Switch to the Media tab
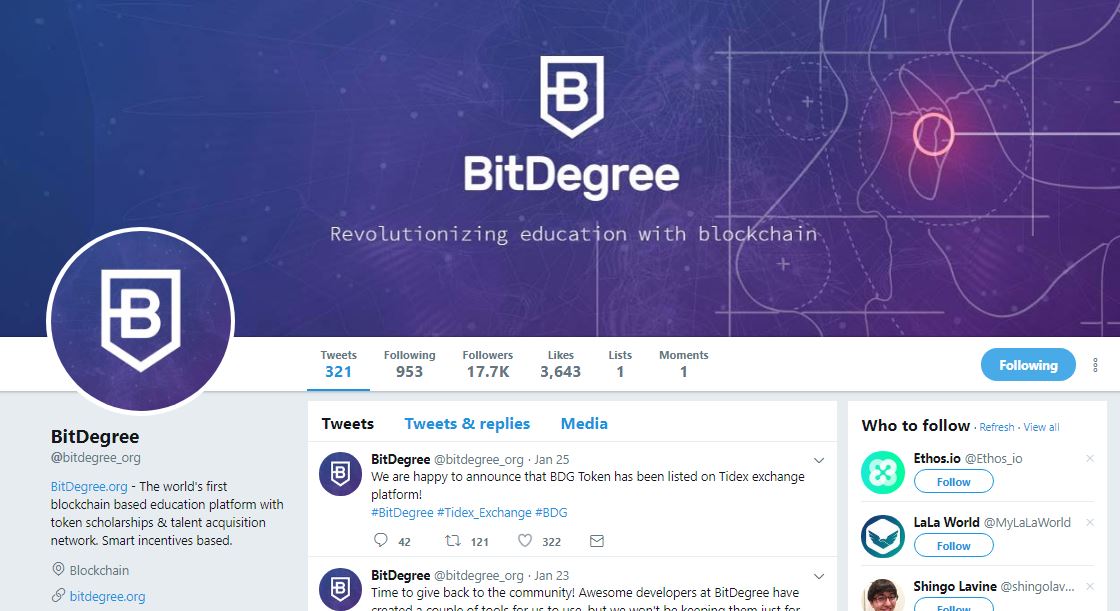1120x611 pixels. pos(584,424)
